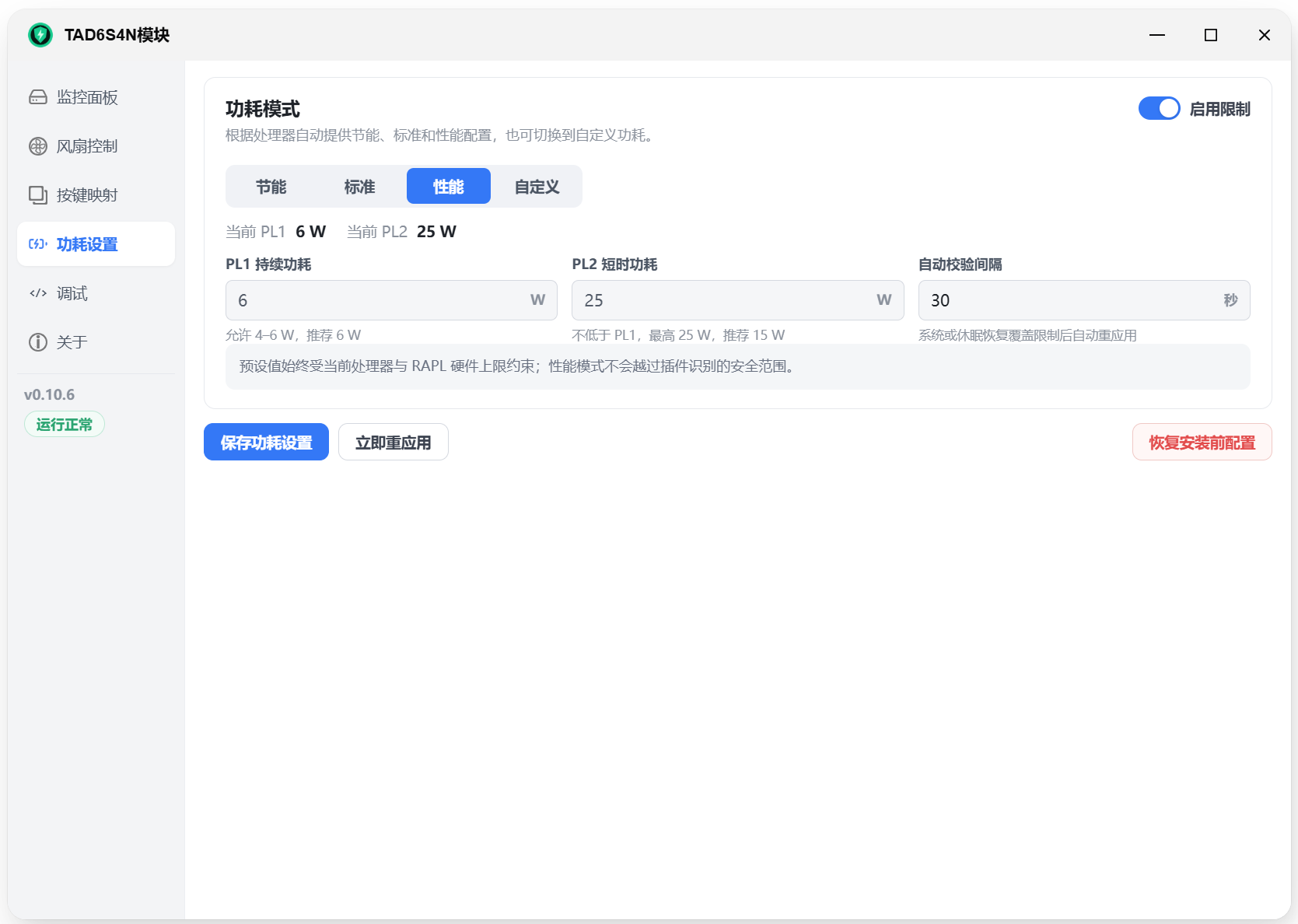The width and height of the screenshot is (1298, 924).
Task: Click the 关于 info circle icon
Action: [x=38, y=342]
